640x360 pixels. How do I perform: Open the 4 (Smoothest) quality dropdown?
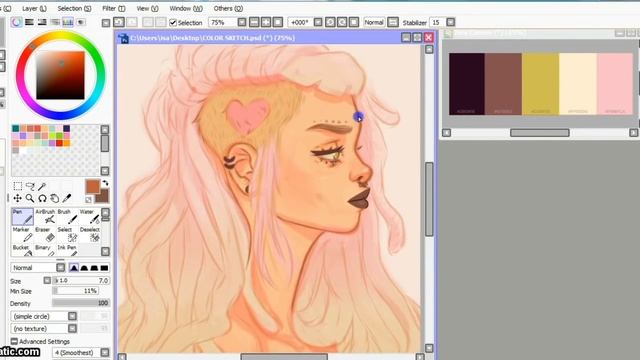point(105,352)
